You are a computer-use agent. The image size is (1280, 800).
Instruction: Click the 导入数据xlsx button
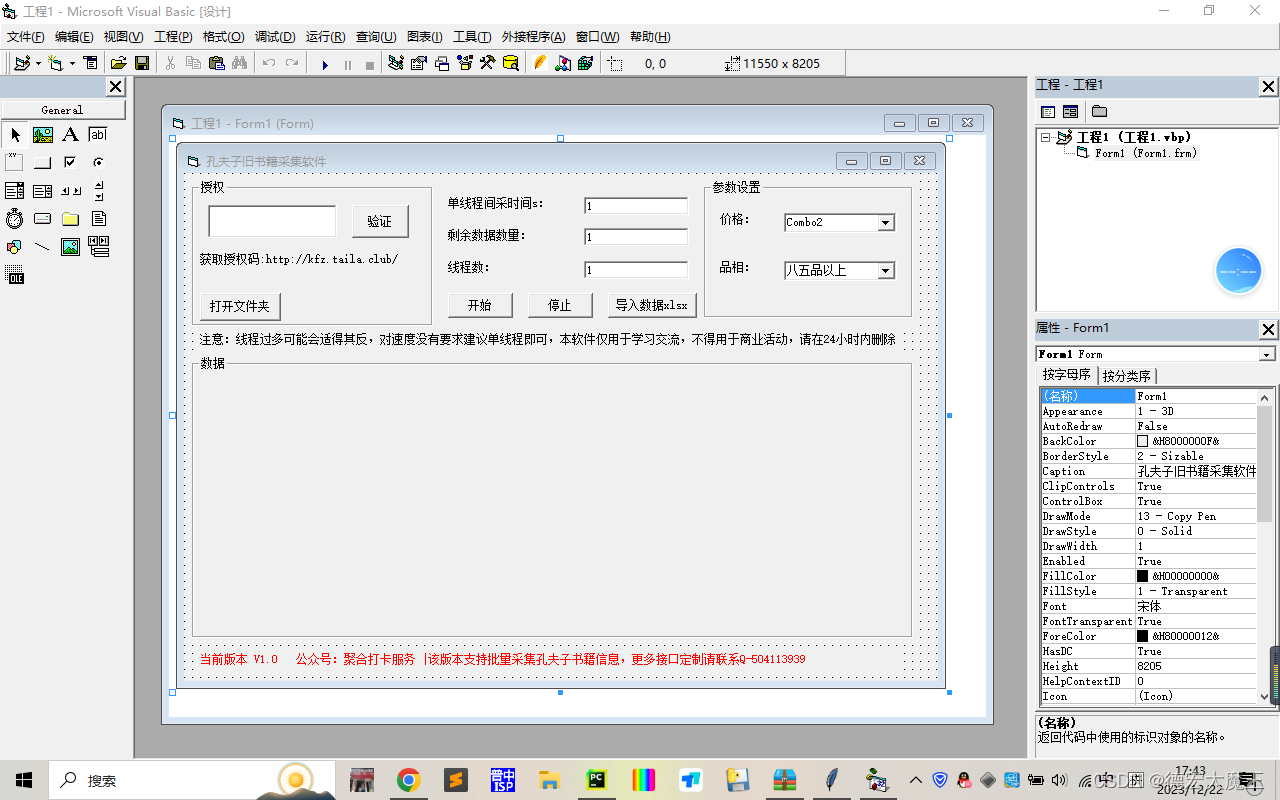(x=652, y=305)
